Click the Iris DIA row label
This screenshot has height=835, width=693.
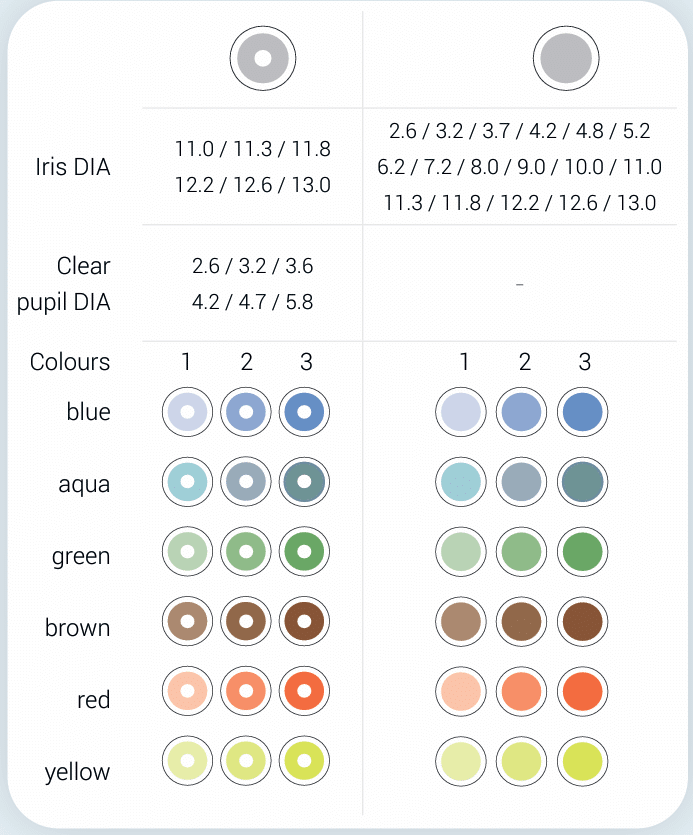[x=72, y=167]
